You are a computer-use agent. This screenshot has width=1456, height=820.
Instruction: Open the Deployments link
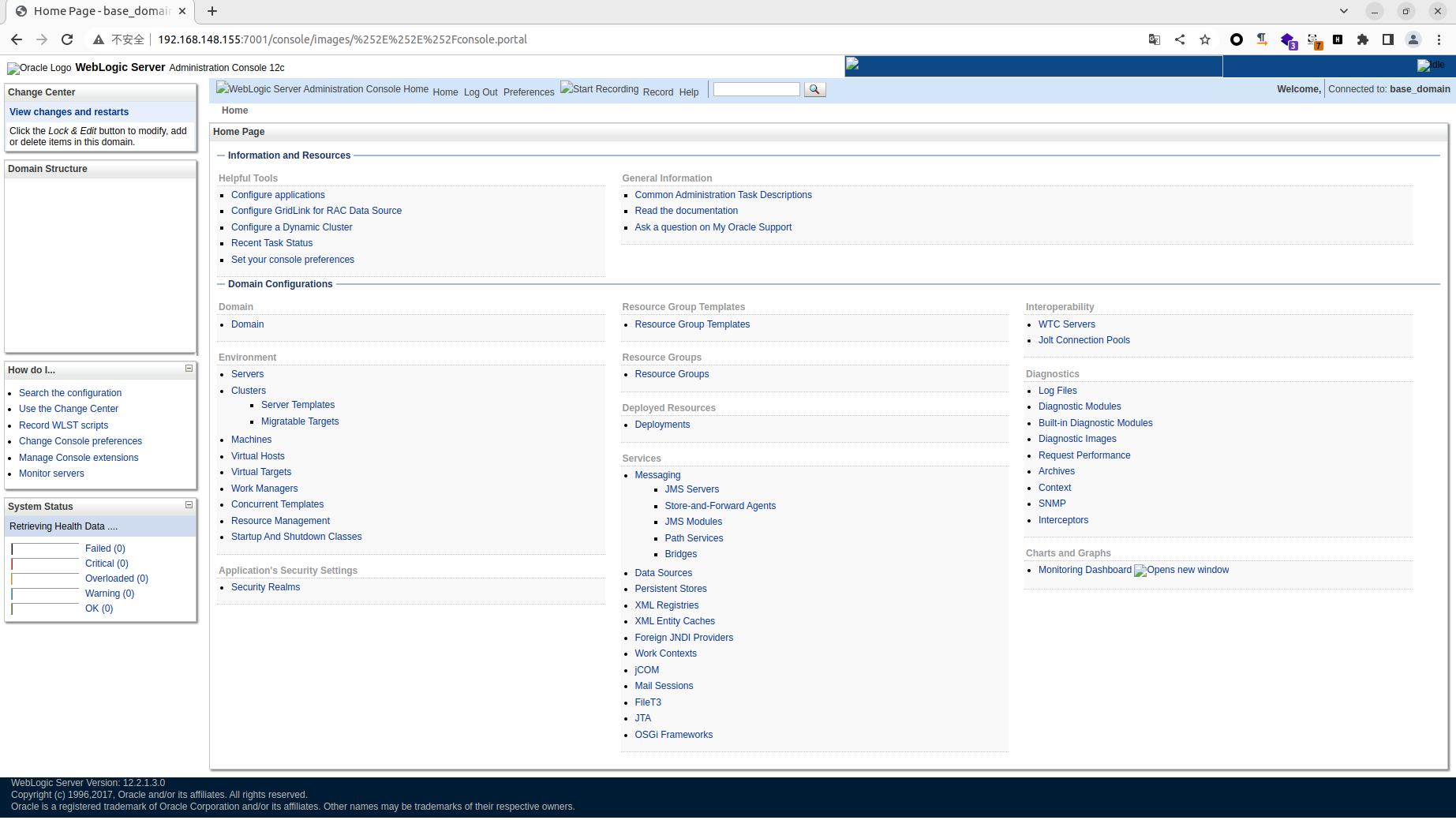[x=662, y=425]
